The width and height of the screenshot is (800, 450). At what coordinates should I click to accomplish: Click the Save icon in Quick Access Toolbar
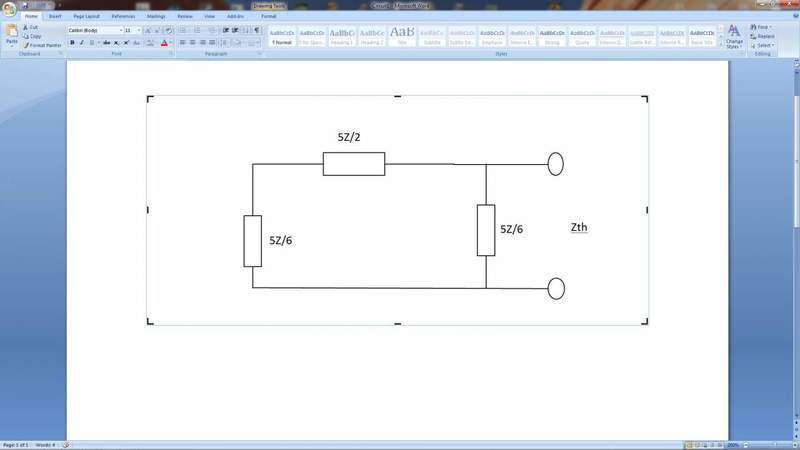point(24,6)
